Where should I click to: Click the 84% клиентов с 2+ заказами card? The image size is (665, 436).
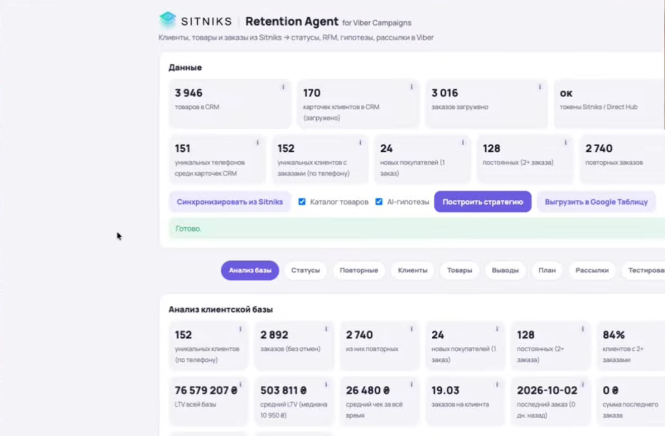(x=631, y=346)
